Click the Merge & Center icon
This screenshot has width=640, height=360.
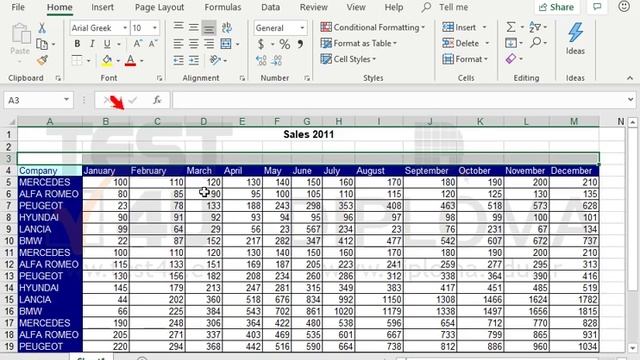click(226, 44)
